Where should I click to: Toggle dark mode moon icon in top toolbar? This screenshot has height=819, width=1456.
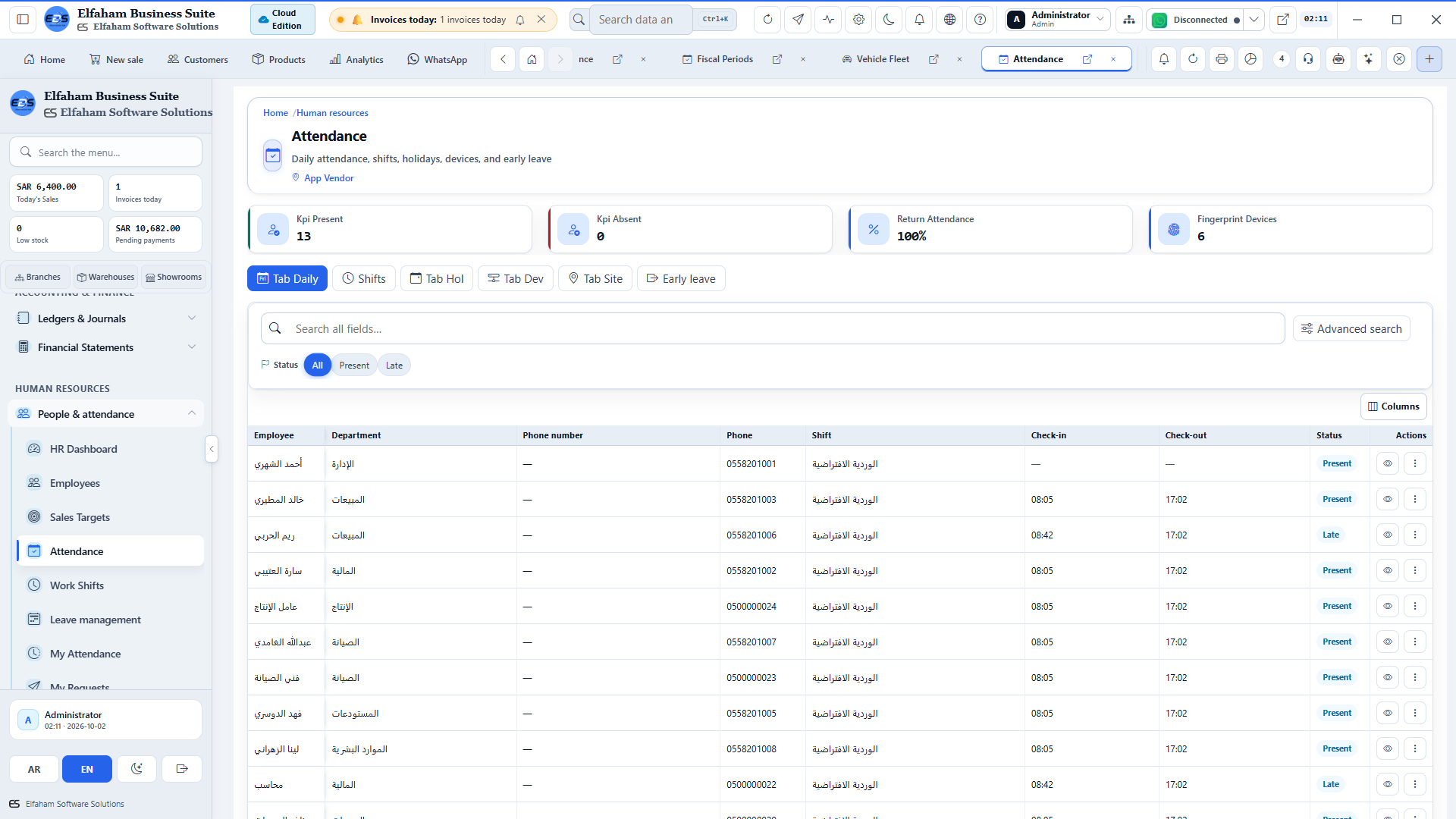coord(889,20)
